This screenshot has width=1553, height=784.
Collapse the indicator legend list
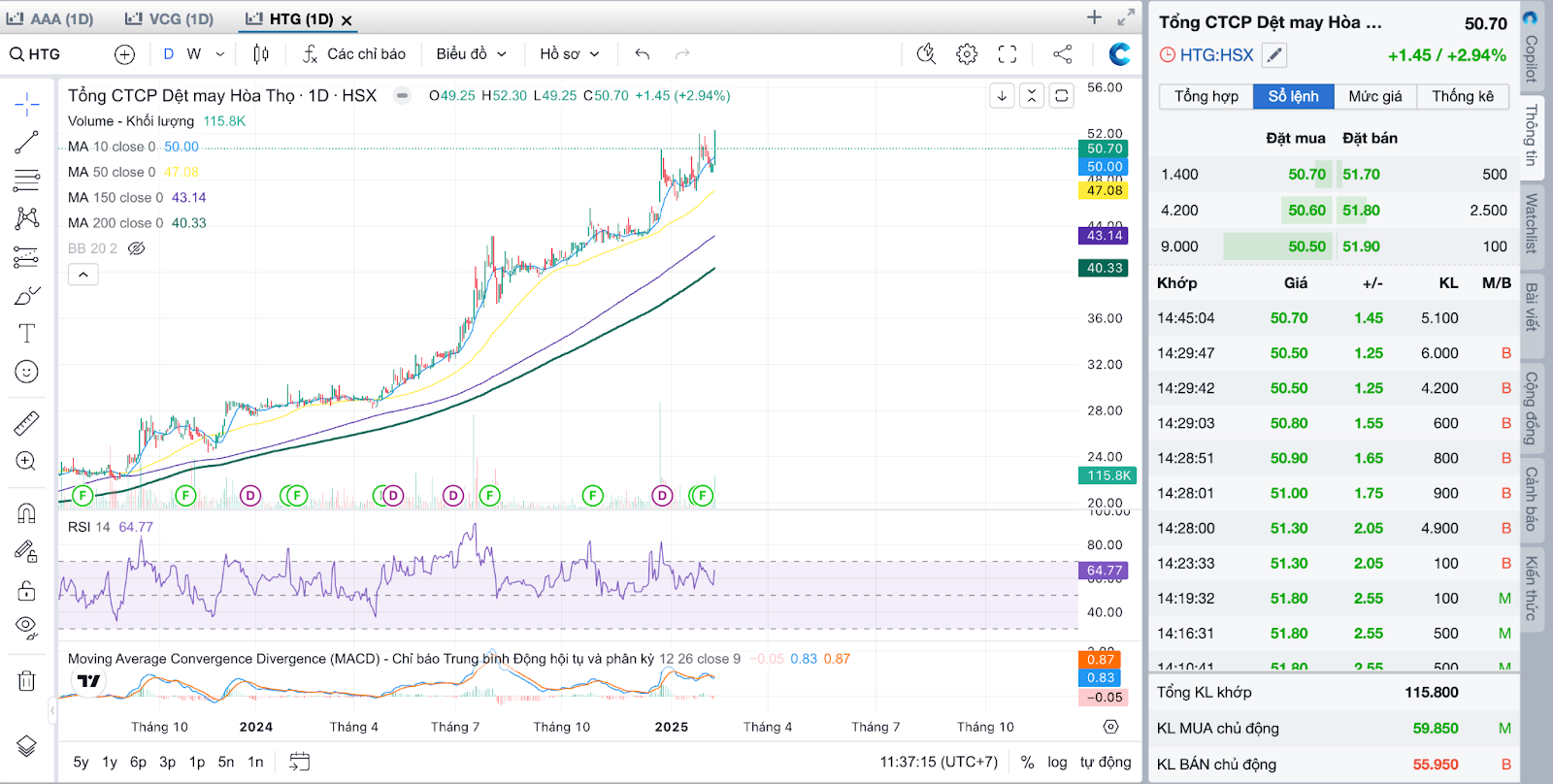(x=83, y=275)
